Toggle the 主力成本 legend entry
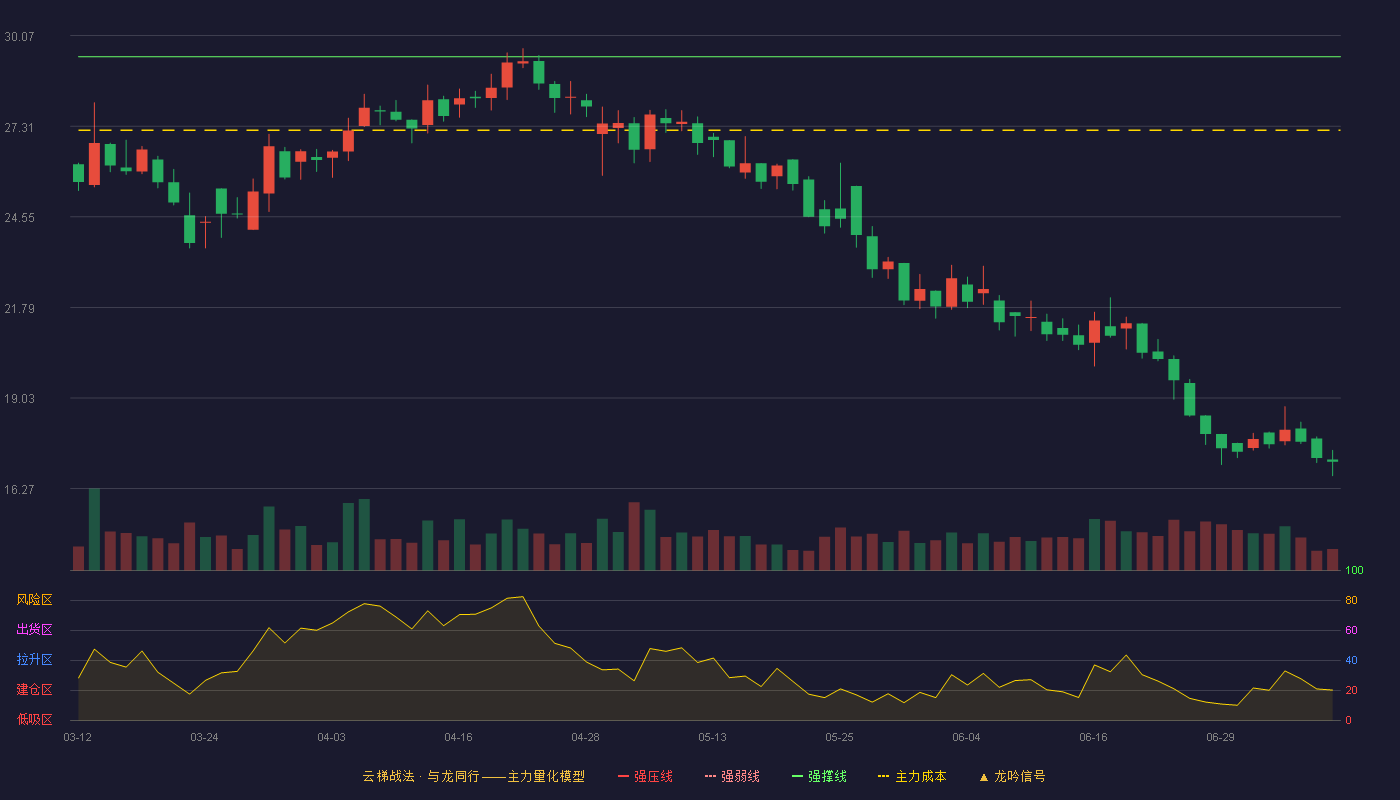This screenshot has height=800, width=1400. pyautogui.click(x=912, y=776)
